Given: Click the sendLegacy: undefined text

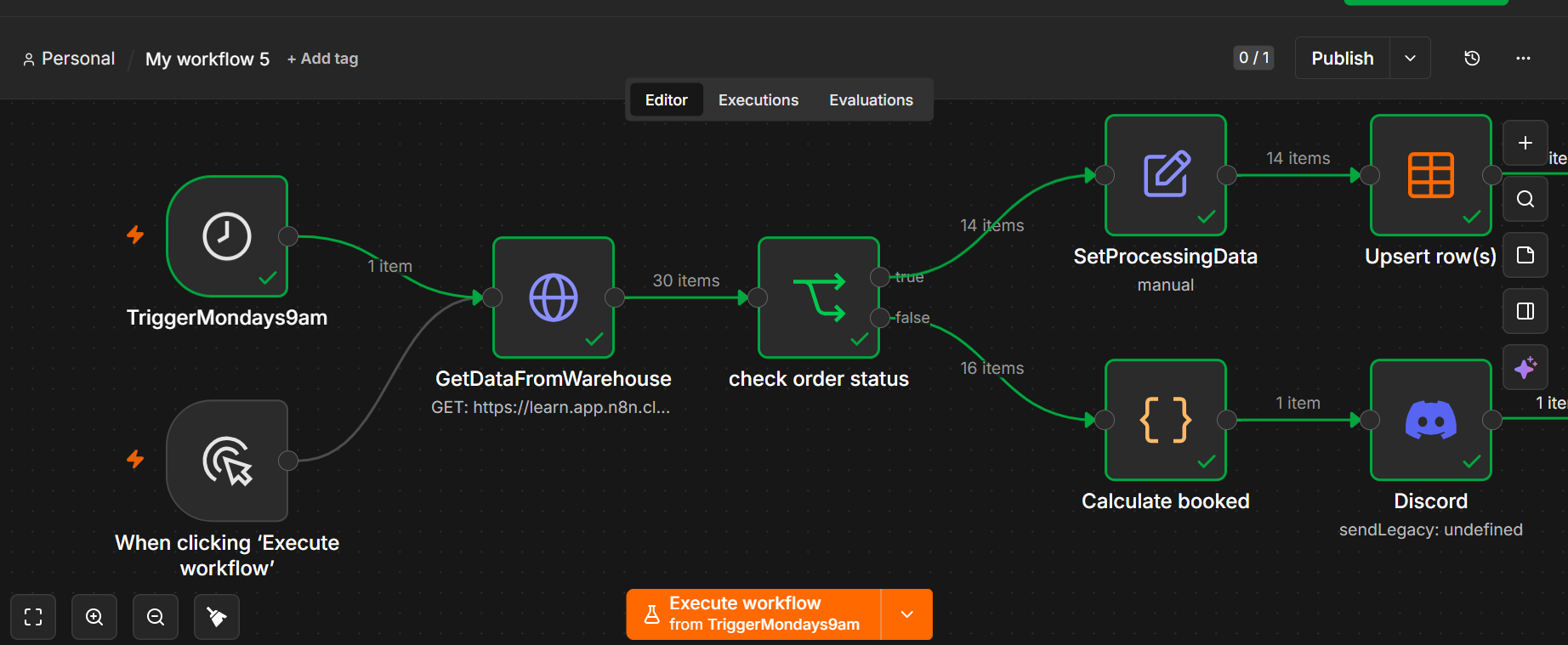Looking at the screenshot, I should [x=1431, y=529].
